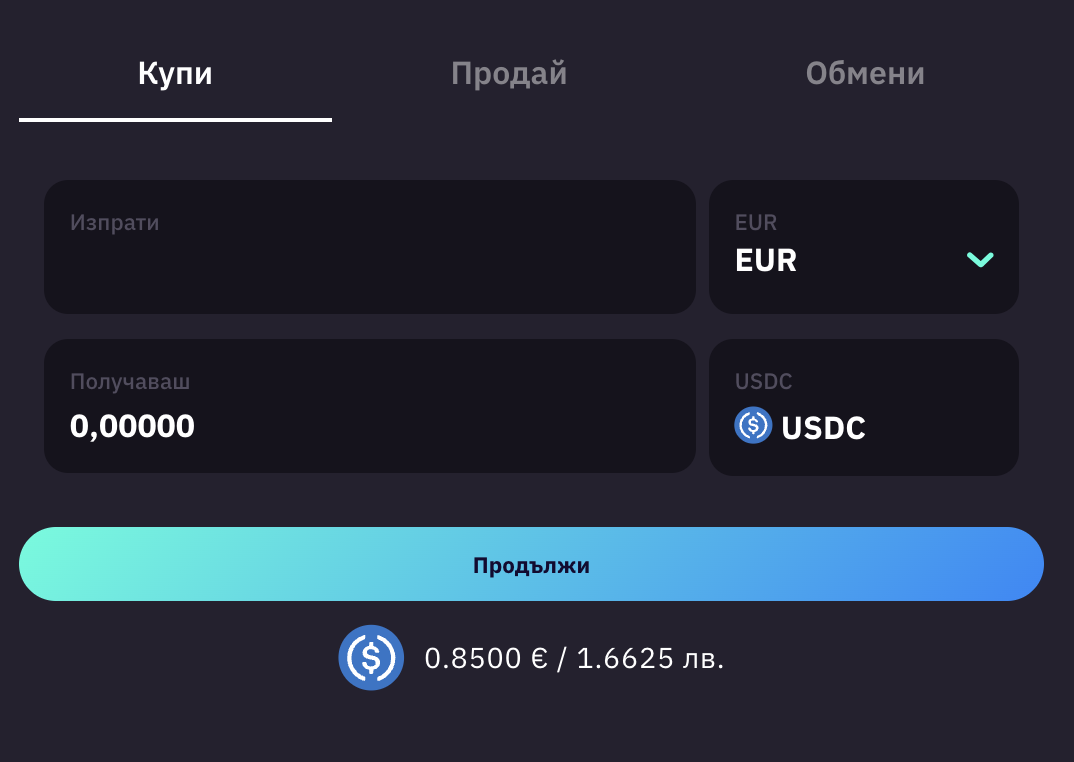
Task: Click the large USDC coin icon beside rate
Action: coord(371,657)
